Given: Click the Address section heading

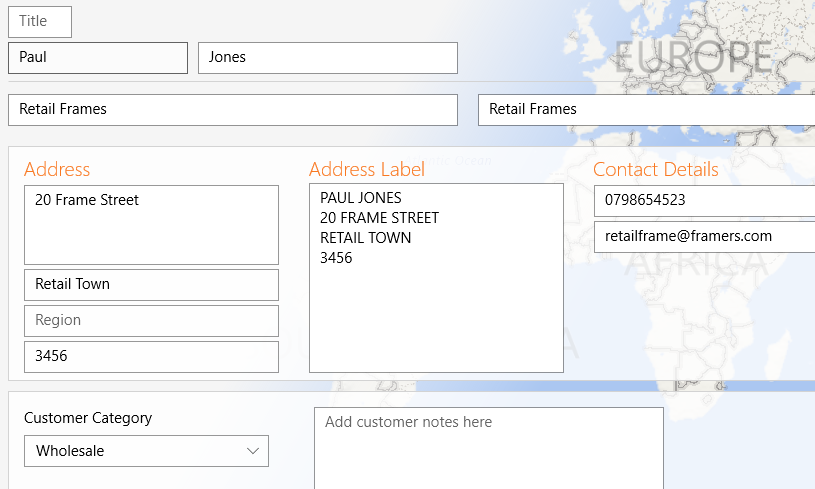Looking at the screenshot, I should pyautogui.click(x=57, y=169).
